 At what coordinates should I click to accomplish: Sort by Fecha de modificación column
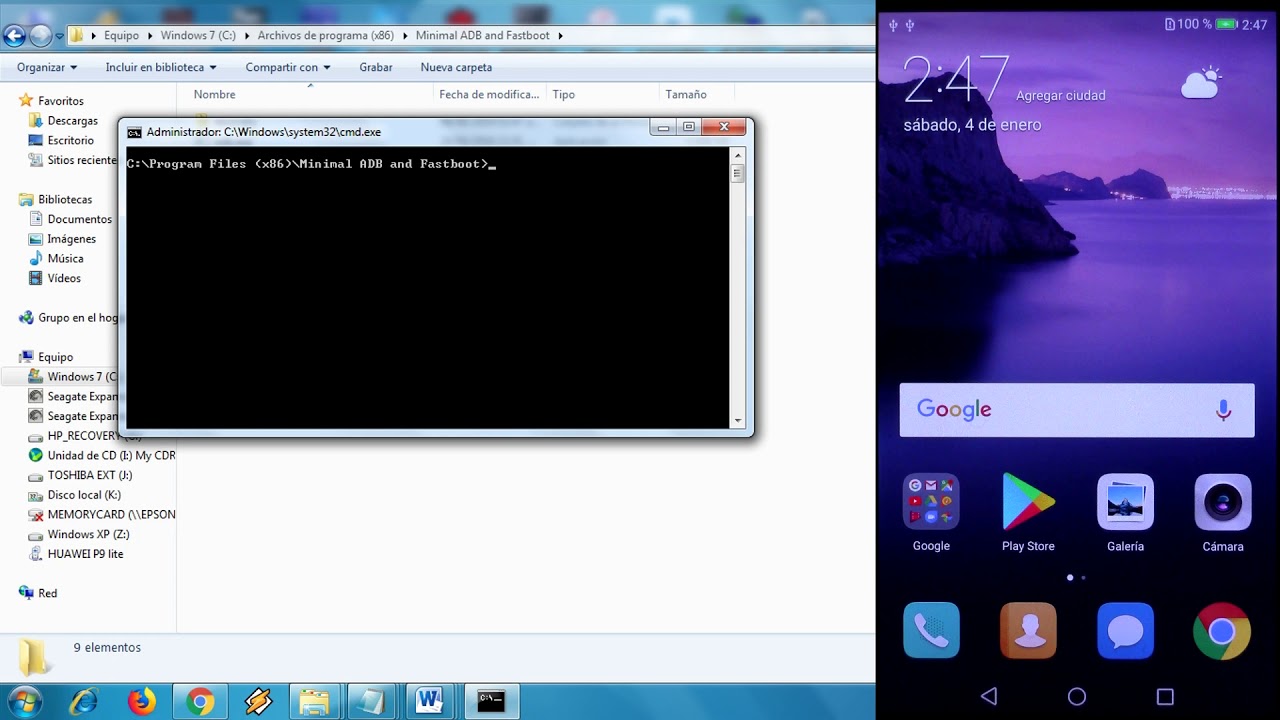[489, 94]
